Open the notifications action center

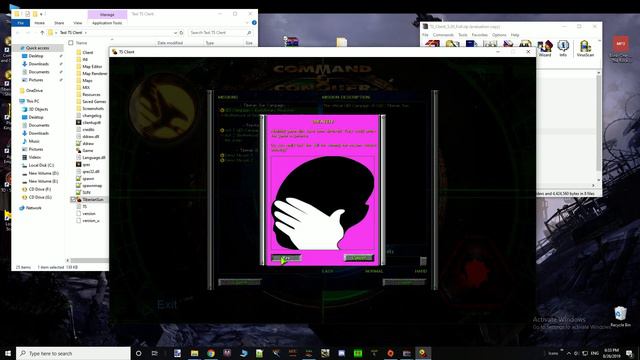629,353
